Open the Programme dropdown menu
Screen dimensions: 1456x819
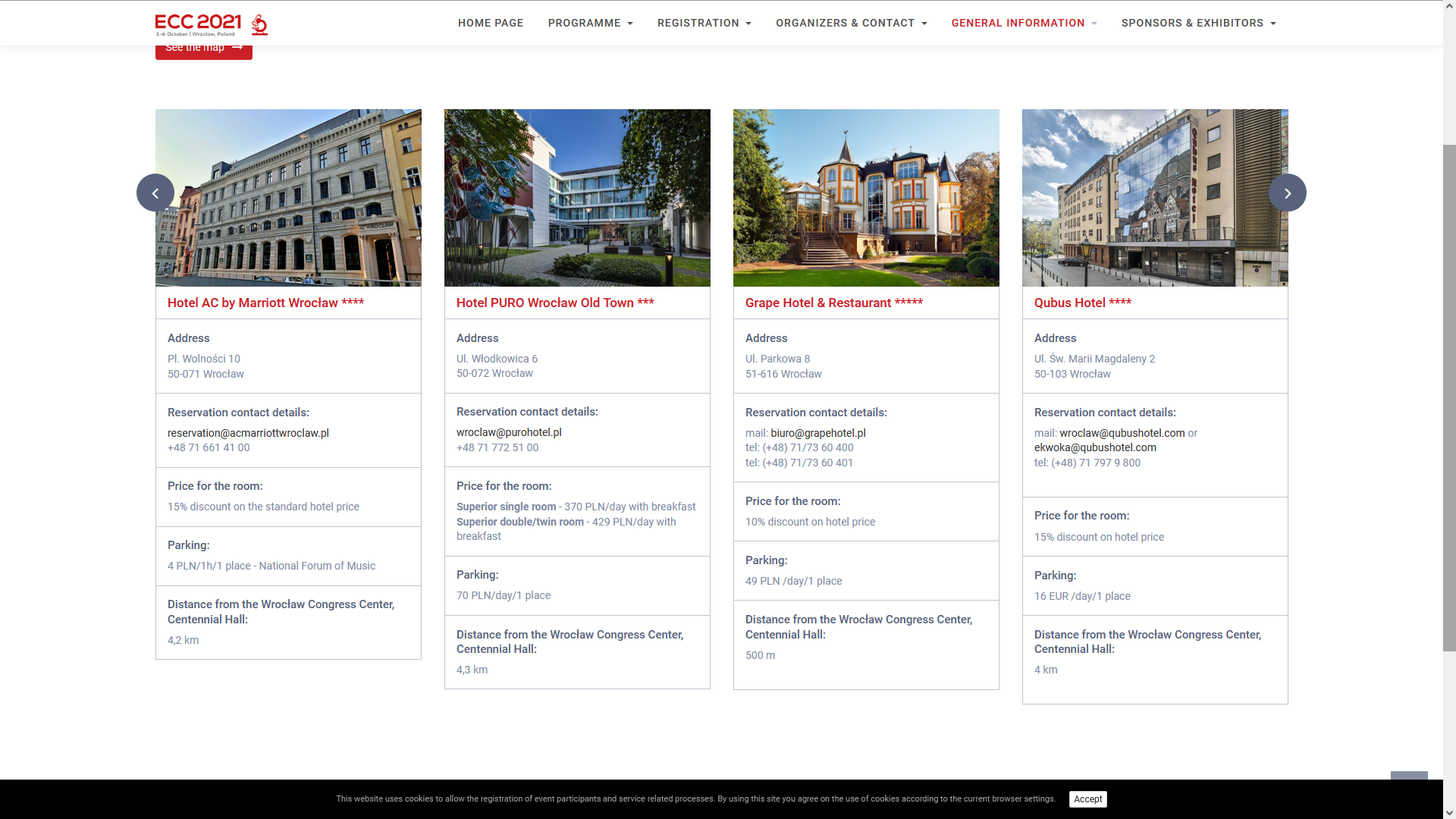pyautogui.click(x=590, y=23)
